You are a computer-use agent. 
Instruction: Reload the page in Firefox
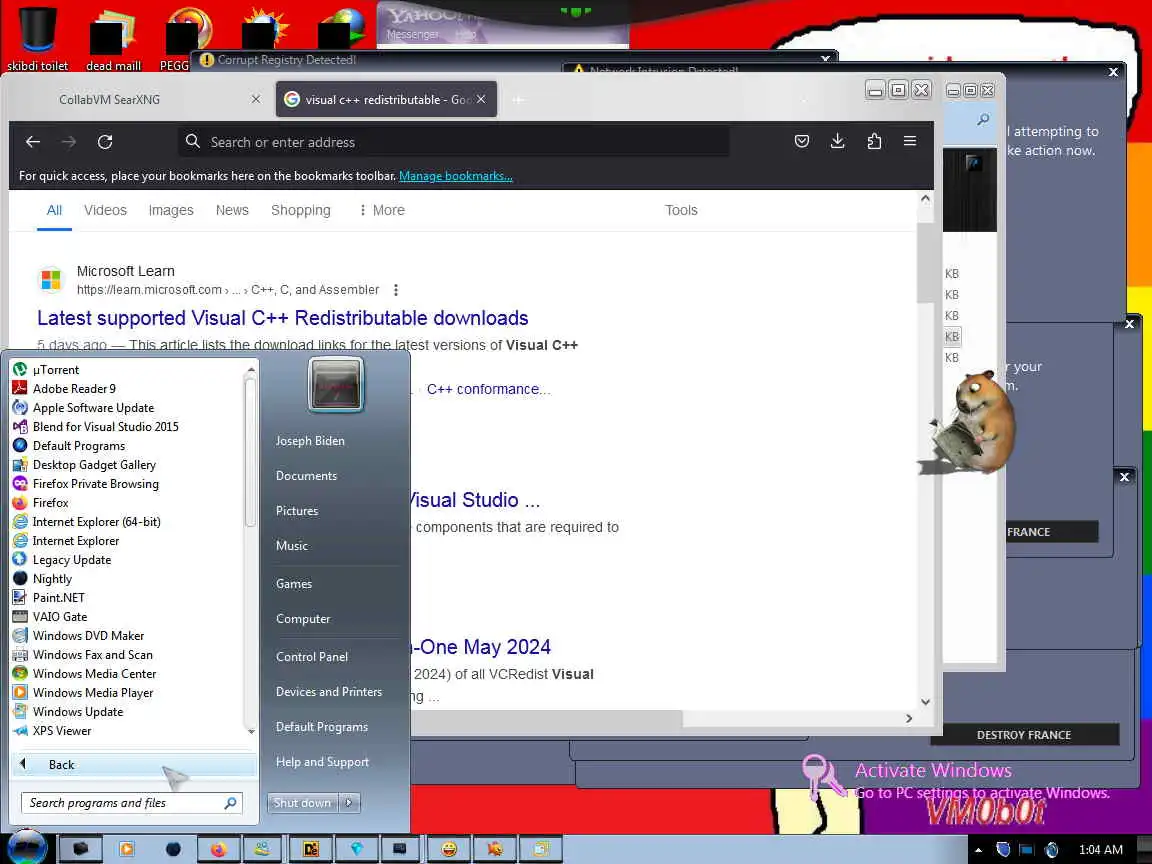[x=105, y=142]
